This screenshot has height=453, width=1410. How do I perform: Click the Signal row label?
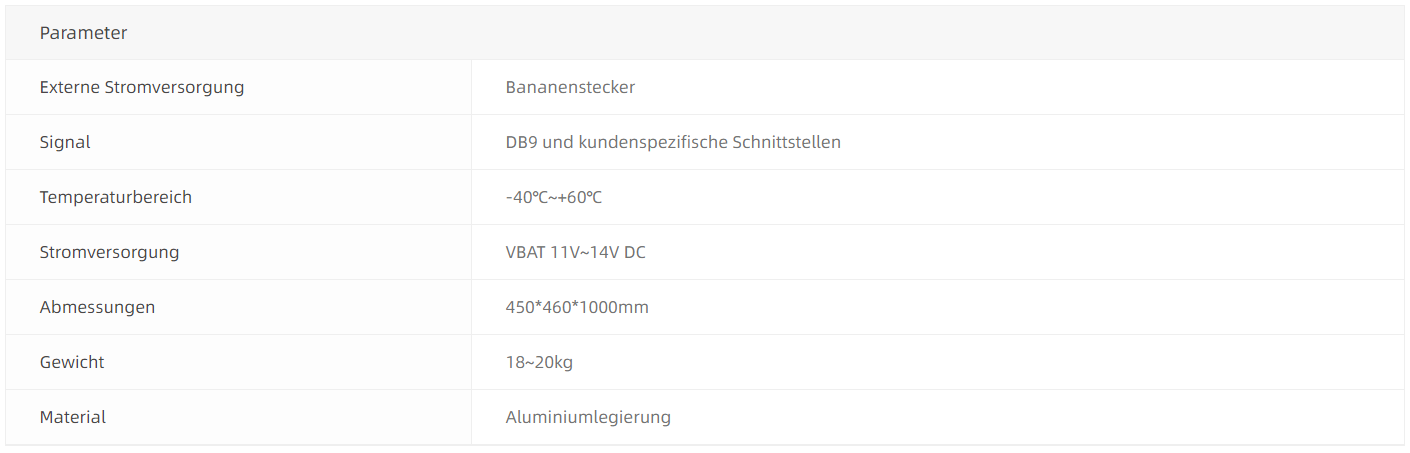click(65, 142)
